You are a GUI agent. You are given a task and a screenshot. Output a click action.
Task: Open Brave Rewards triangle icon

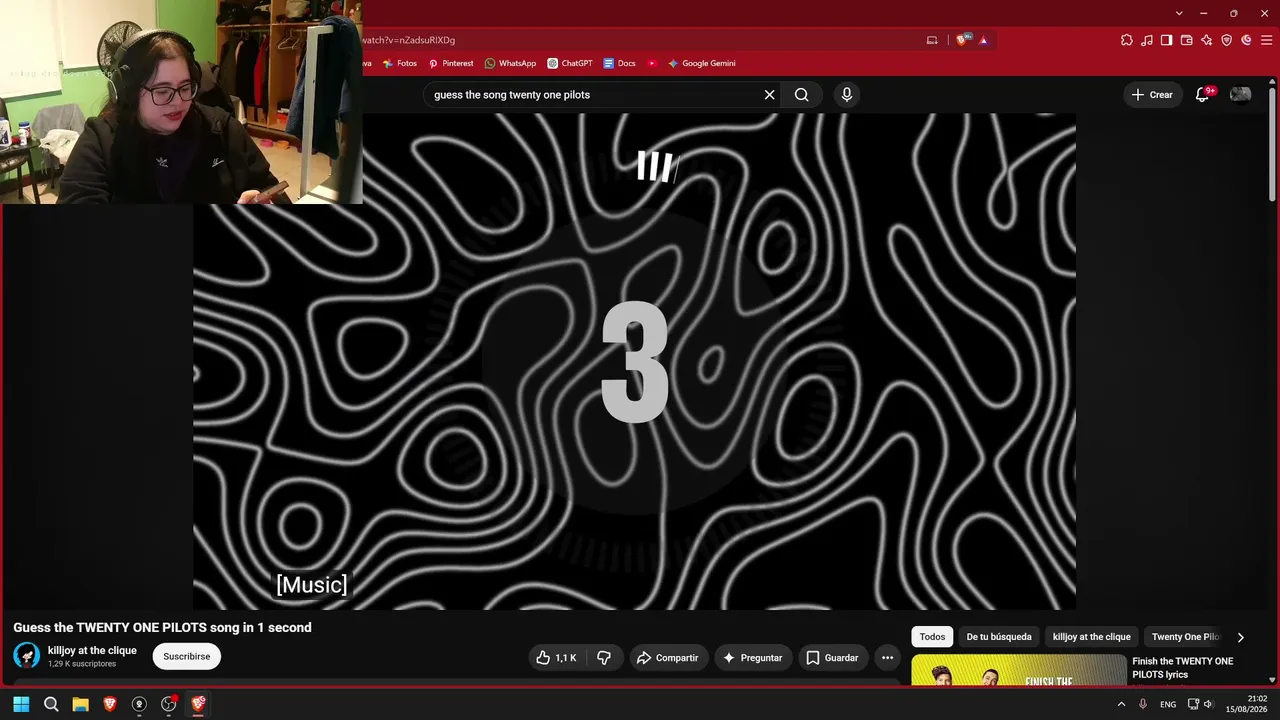pos(984,40)
